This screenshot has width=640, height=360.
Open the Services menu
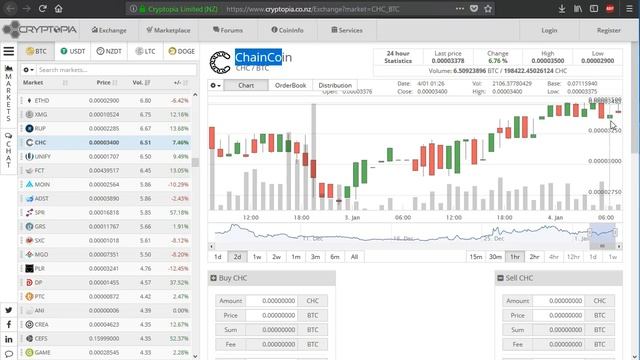(347, 30)
